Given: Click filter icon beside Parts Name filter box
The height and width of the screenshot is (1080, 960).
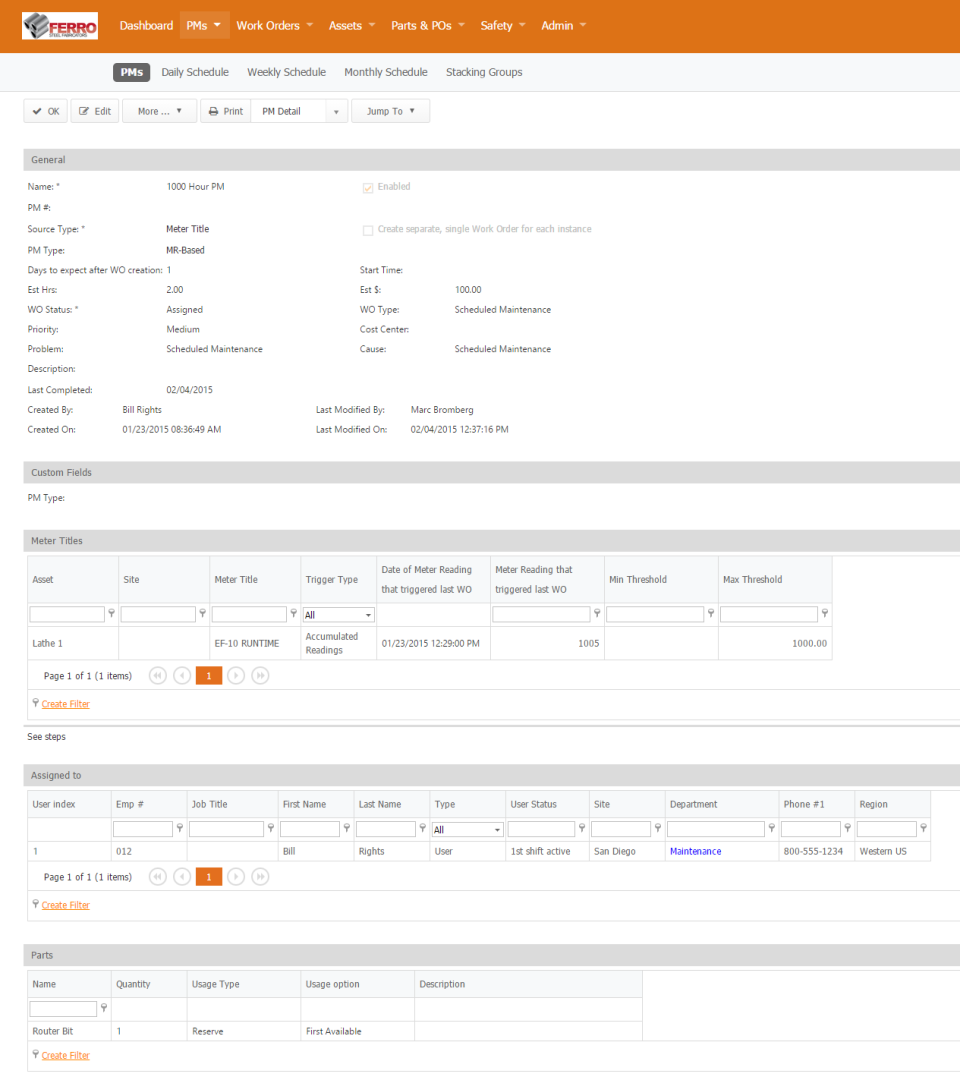Looking at the screenshot, I should [x=104, y=1008].
